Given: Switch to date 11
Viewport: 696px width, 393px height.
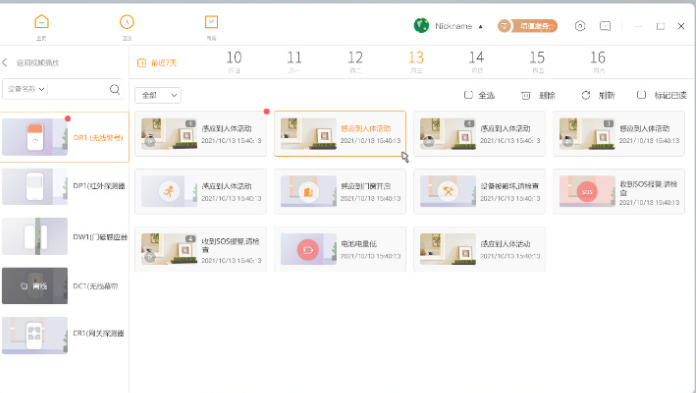Looking at the screenshot, I should pyautogui.click(x=294, y=61).
